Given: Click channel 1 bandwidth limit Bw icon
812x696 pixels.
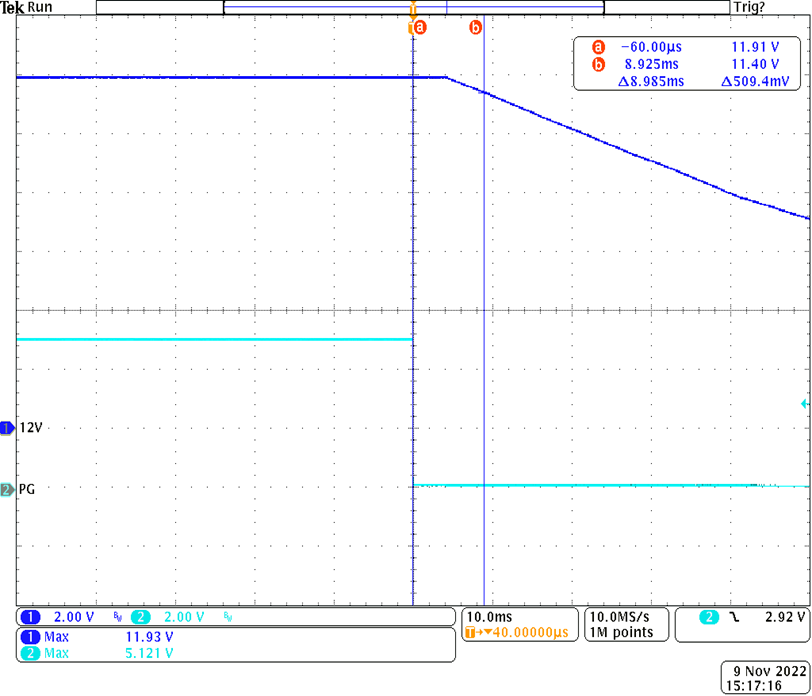Looking at the screenshot, I should 118,617.
